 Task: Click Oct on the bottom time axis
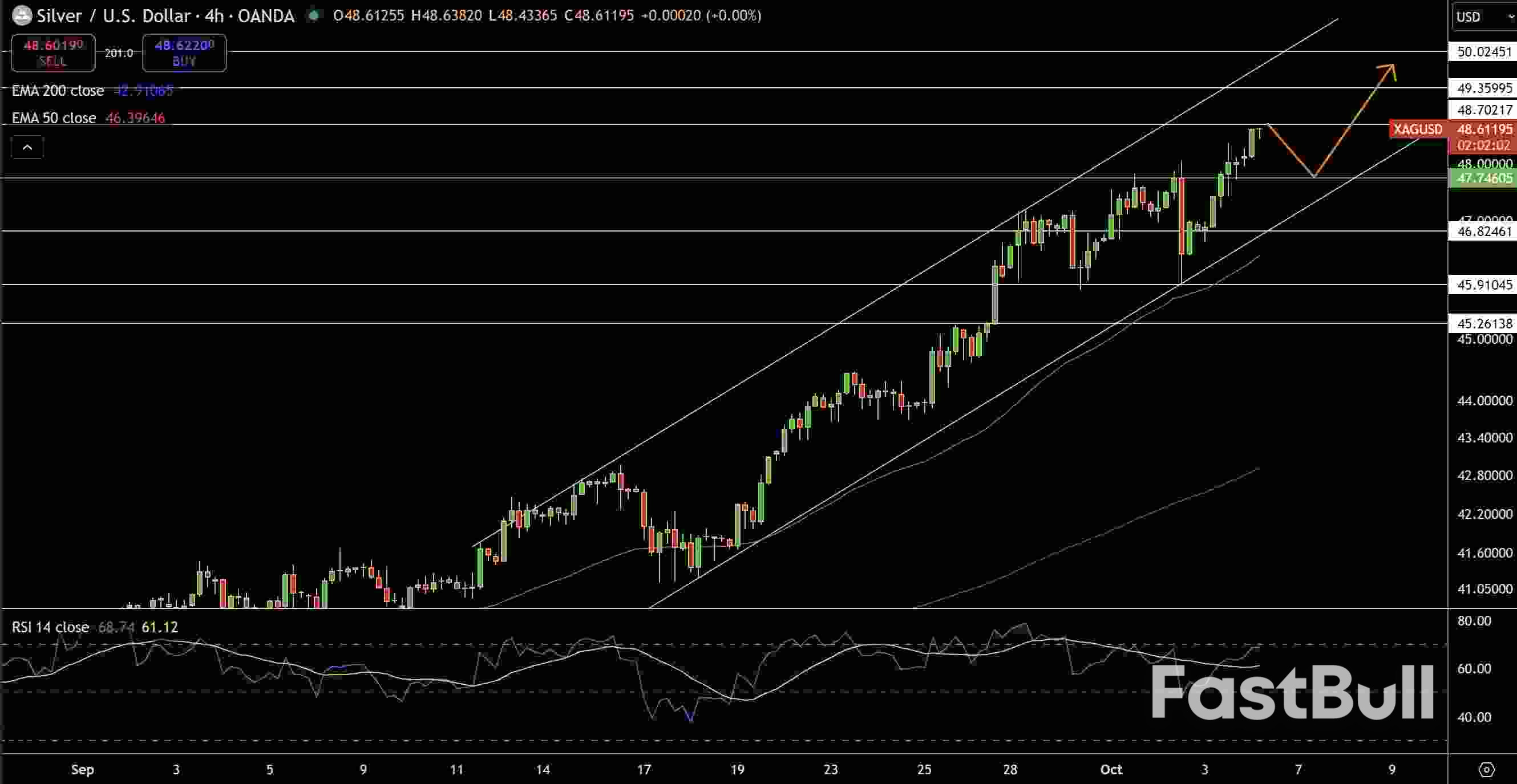(x=1113, y=769)
